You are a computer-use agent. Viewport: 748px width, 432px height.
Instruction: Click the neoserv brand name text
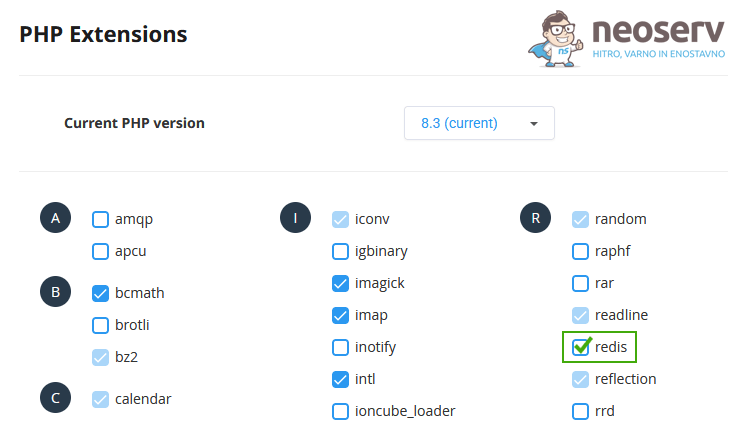[x=658, y=31]
